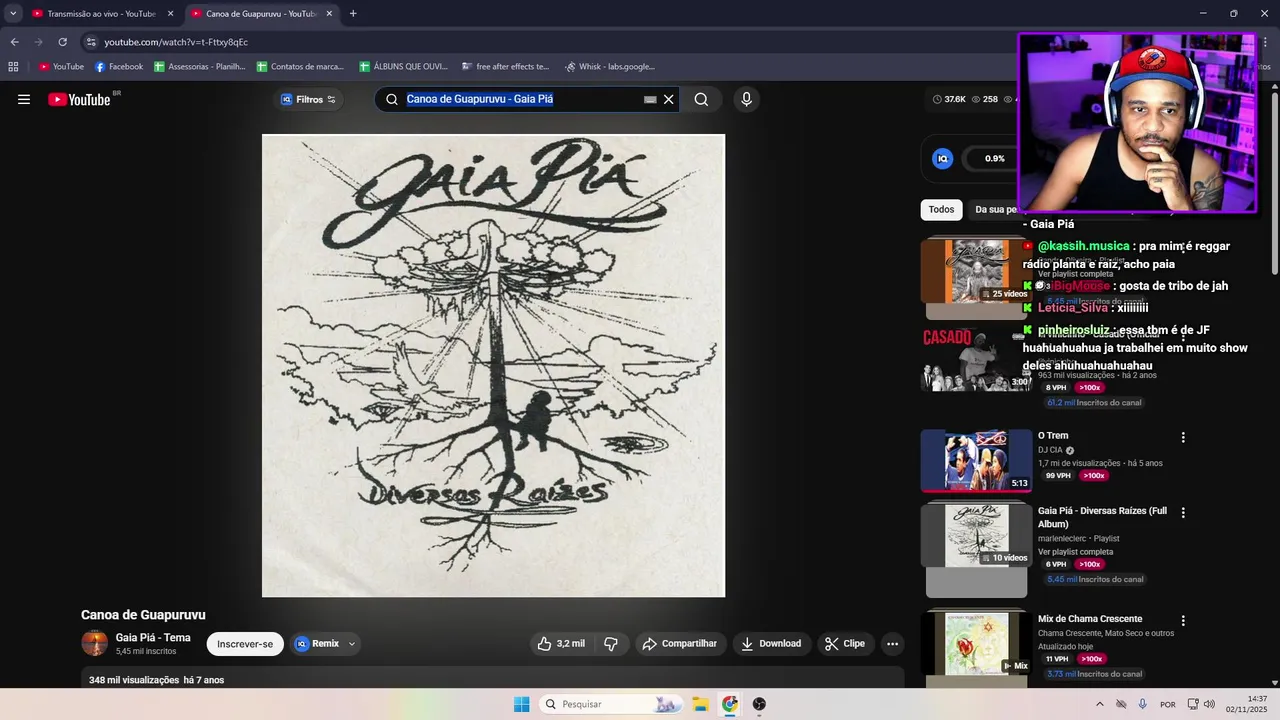Screen dimensions: 1280x720
Task: Click the taskbar Pesquisar search box
Action: (x=610, y=704)
